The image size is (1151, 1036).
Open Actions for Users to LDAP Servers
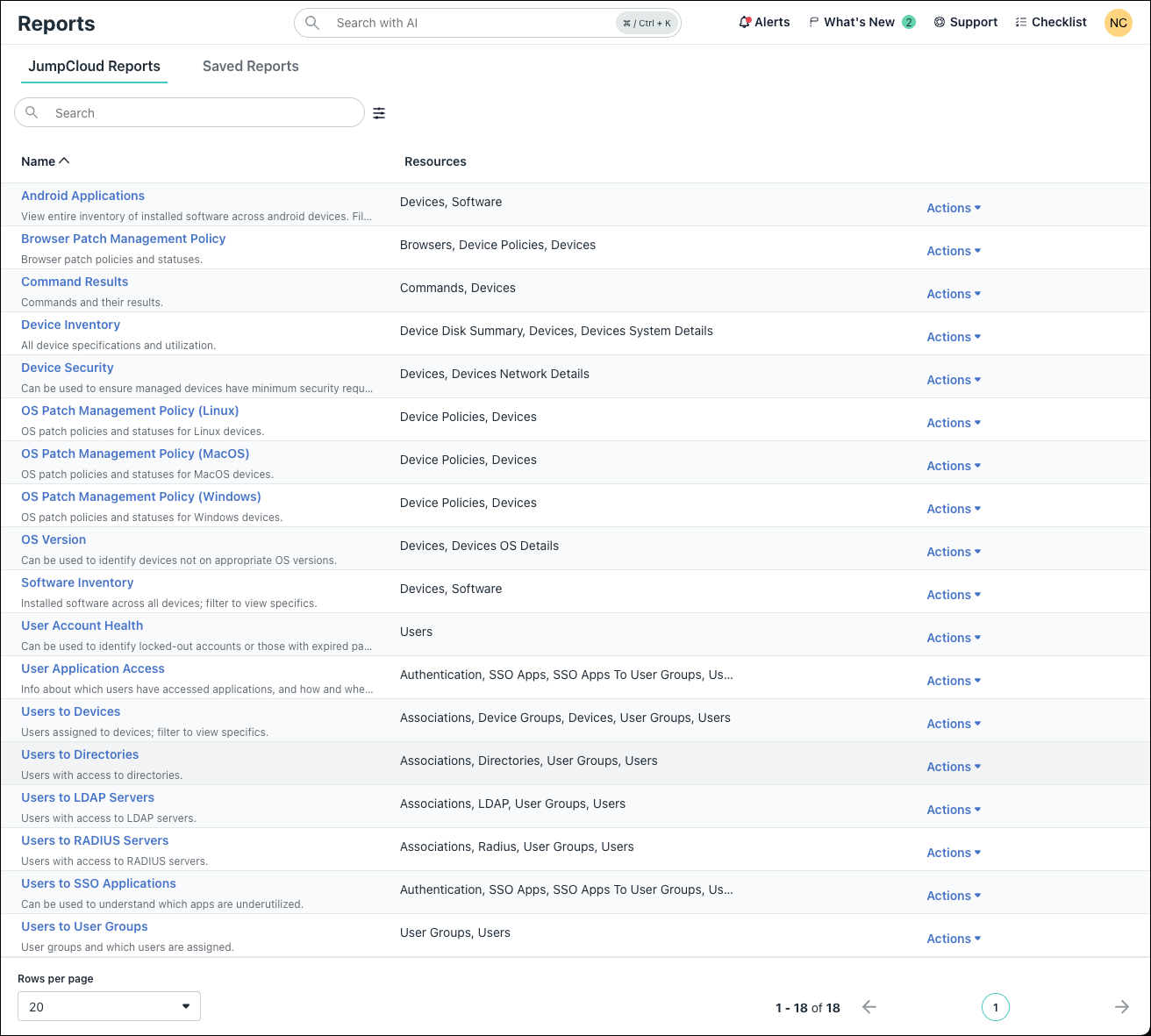[x=954, y=810]
